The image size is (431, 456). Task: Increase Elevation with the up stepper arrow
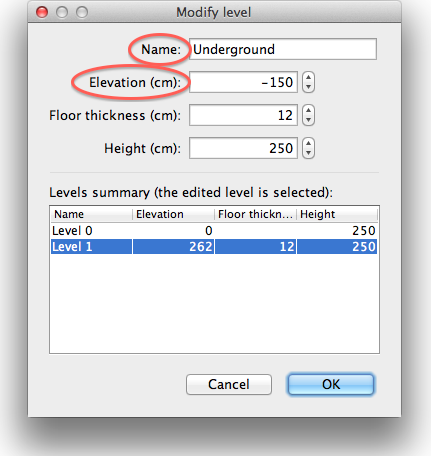click(308, 78)
